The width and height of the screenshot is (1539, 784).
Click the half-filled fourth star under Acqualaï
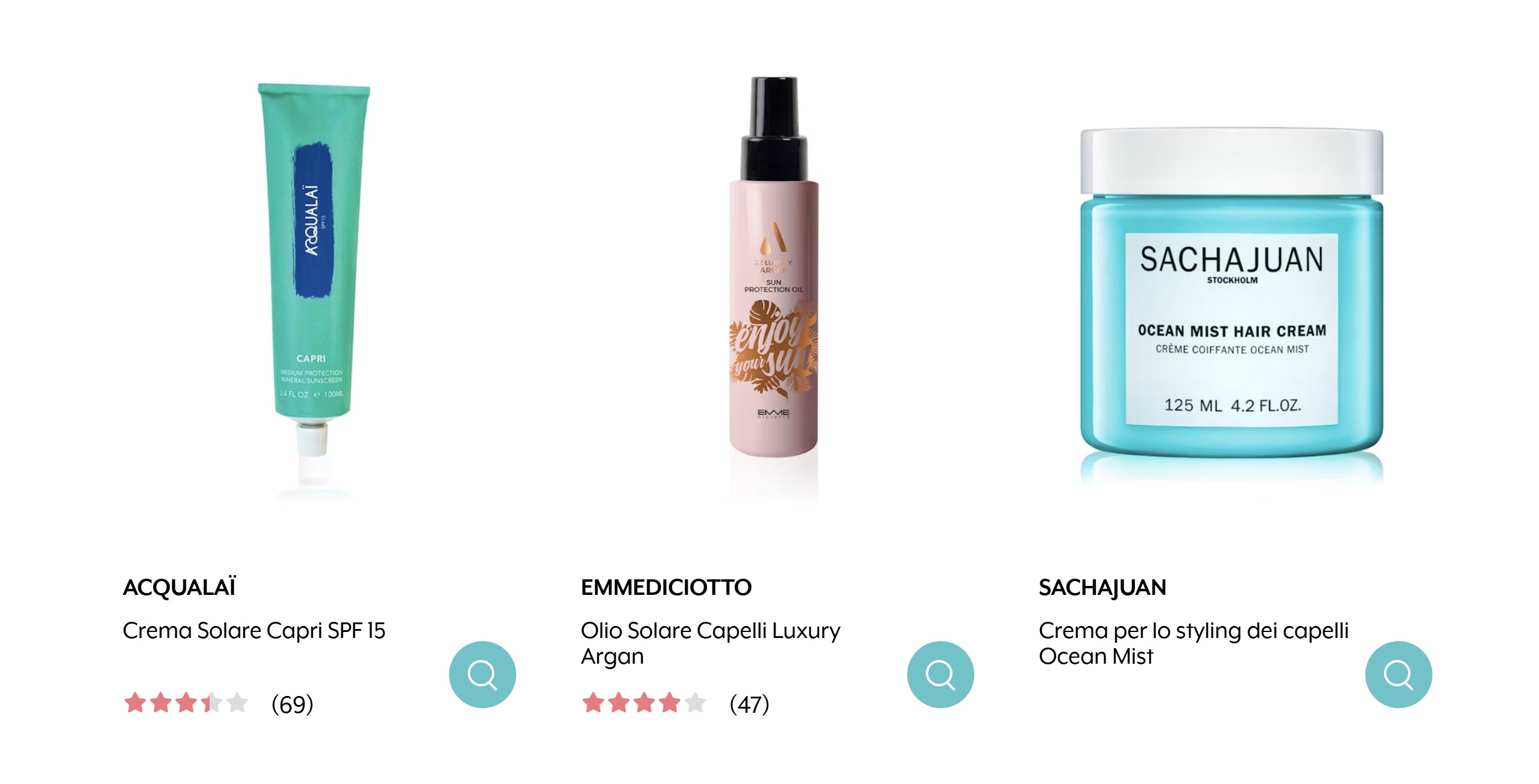coord(211,703)
